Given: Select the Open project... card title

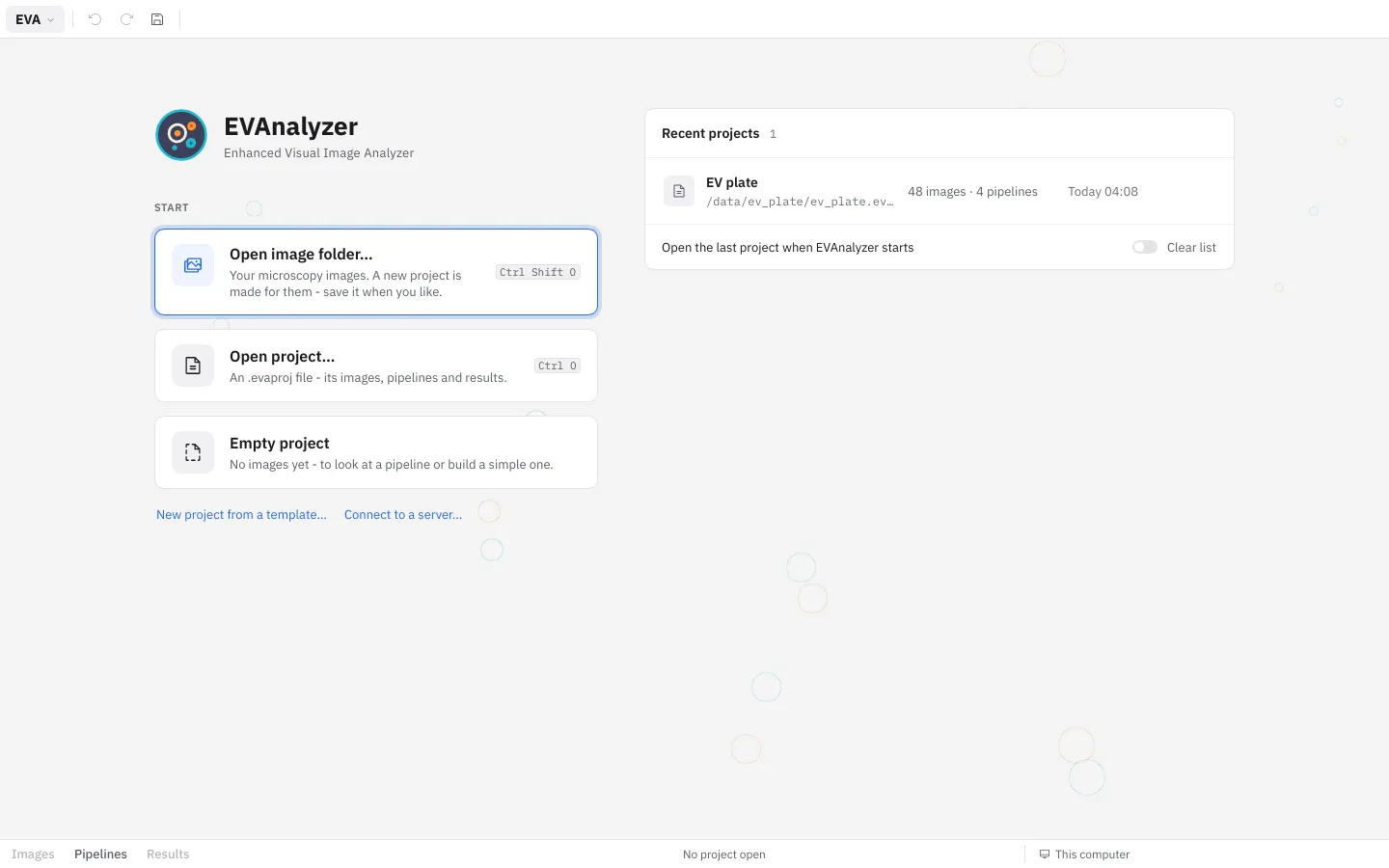Looking at the screenshot, I should click(x=282, y=357).
